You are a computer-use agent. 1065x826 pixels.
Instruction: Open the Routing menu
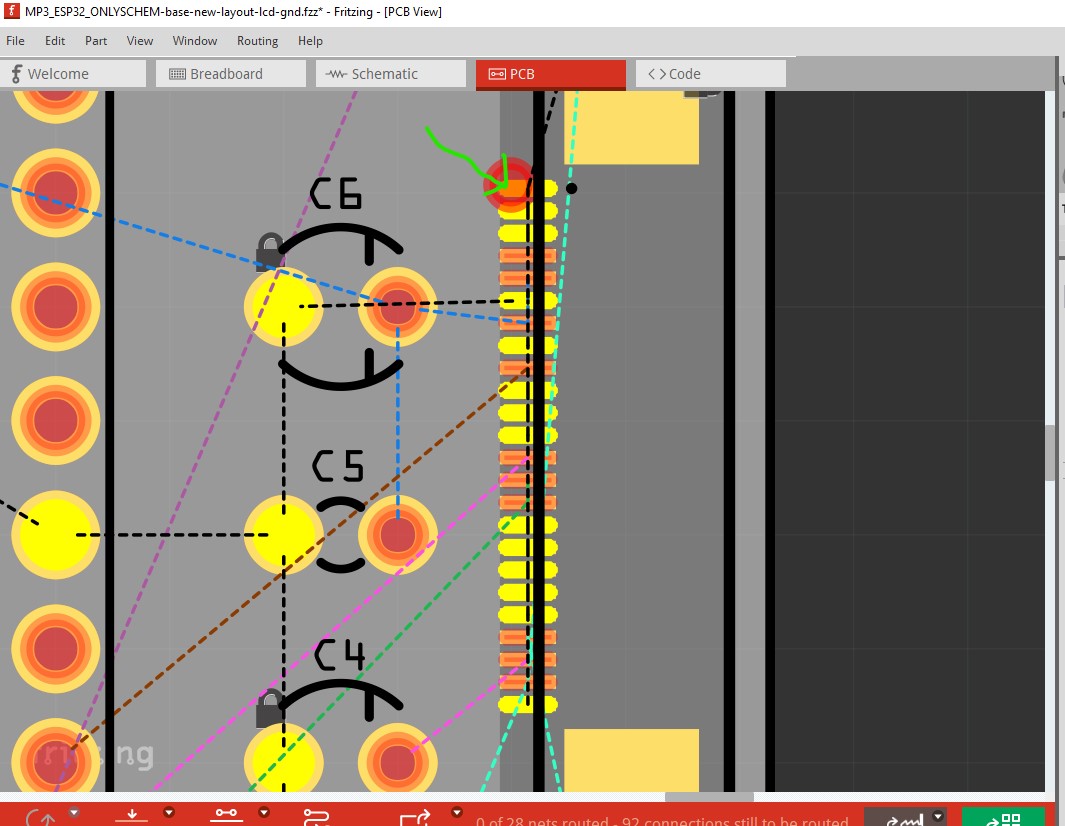[257, 41]
